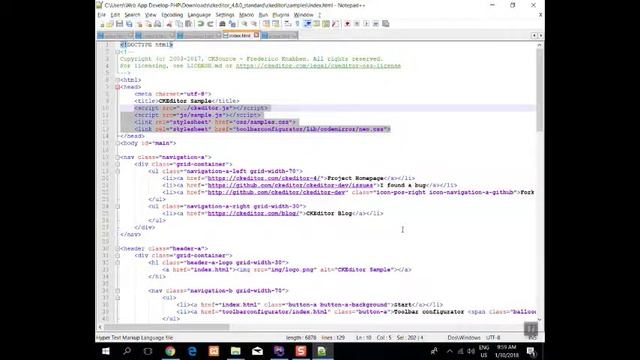Click the Dos\Windows line-ending status field
Screen dimensions: 640x360
click(x=464, y=338)
